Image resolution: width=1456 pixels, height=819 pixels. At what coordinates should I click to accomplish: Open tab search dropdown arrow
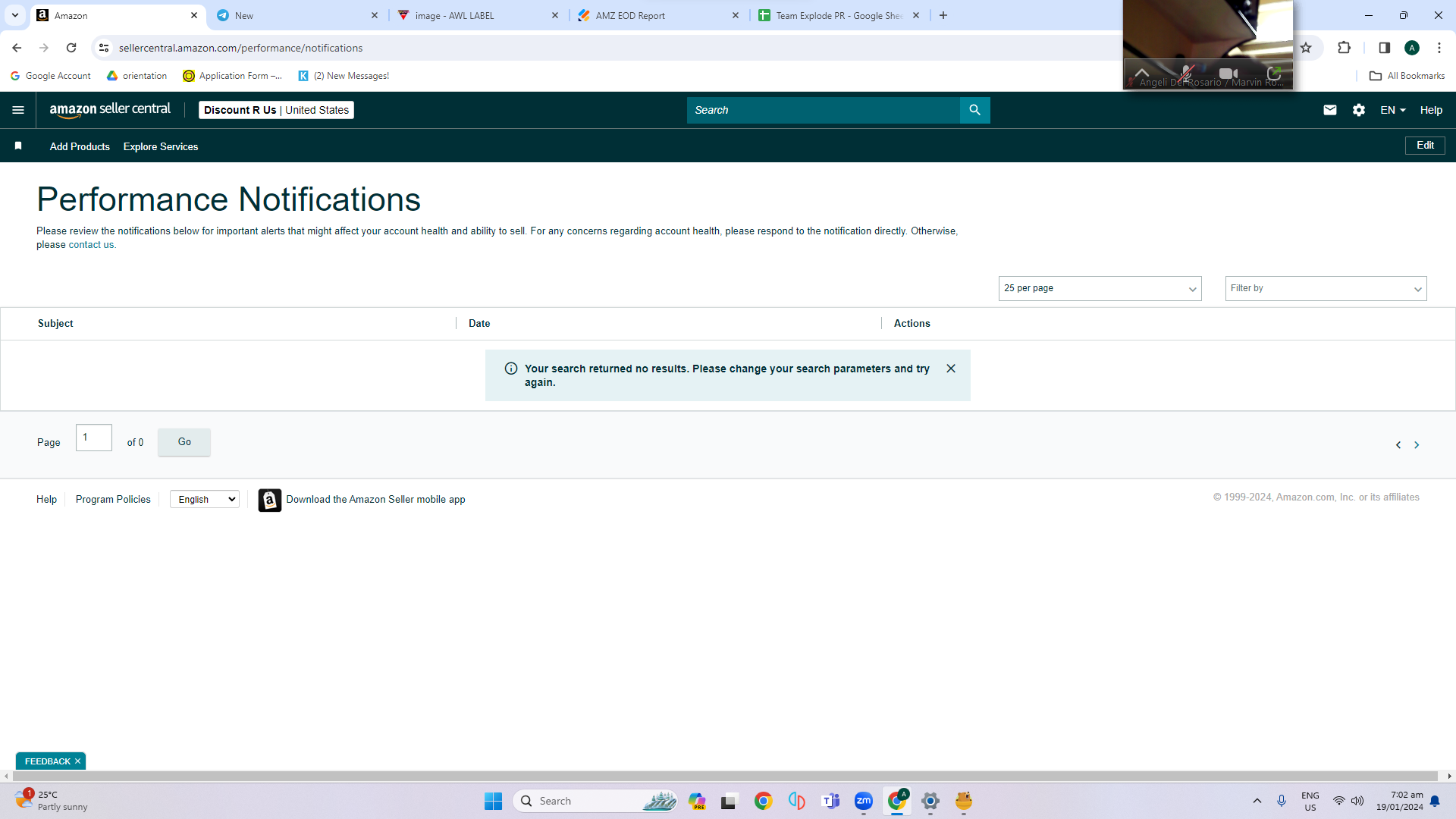coord(14,15)
